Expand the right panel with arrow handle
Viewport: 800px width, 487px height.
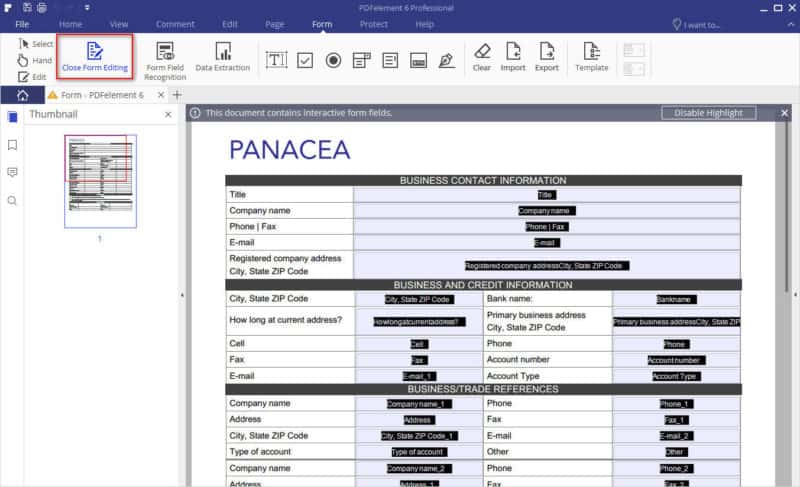coord(795,295)
